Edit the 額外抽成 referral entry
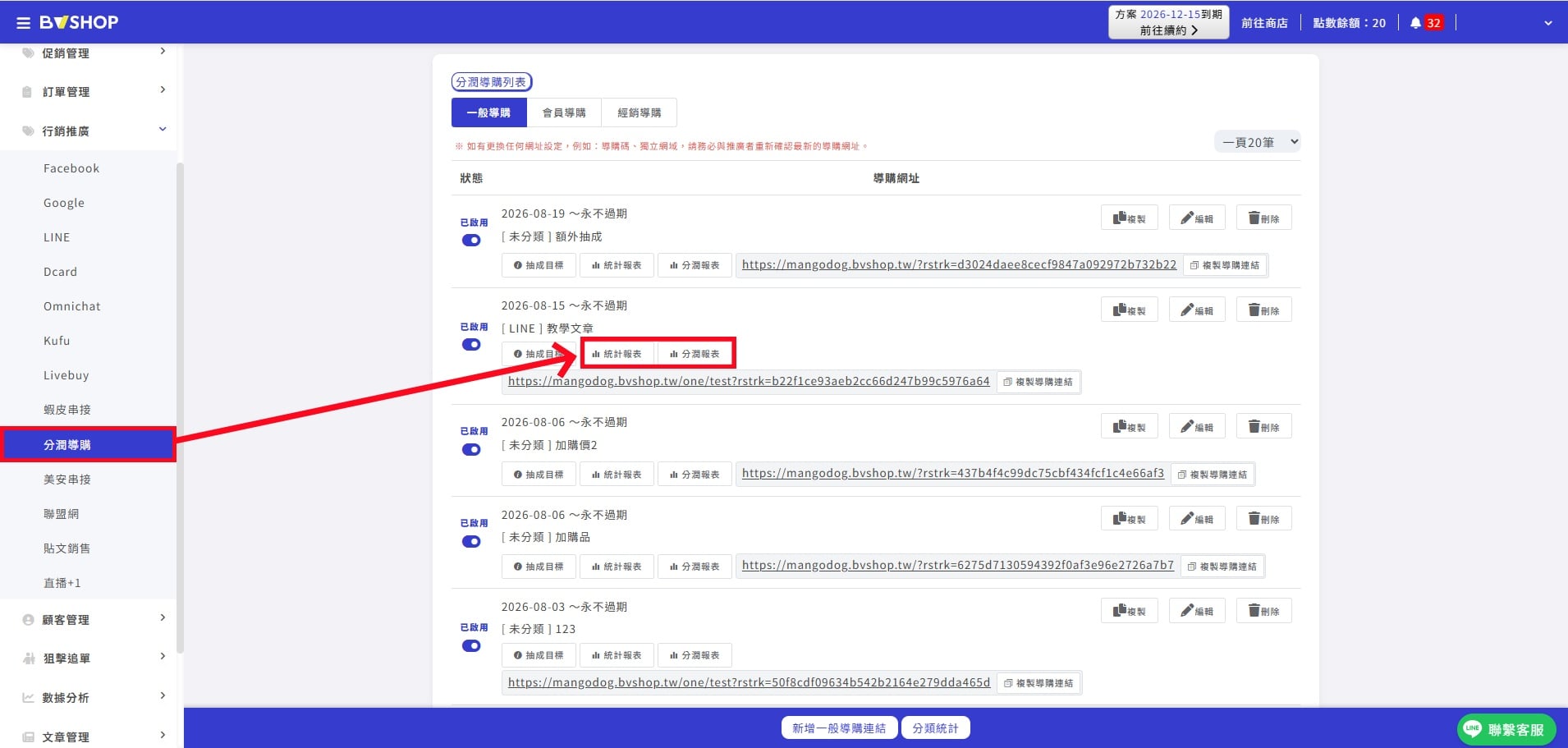1568x748 pixels. tap(1197, 218)
